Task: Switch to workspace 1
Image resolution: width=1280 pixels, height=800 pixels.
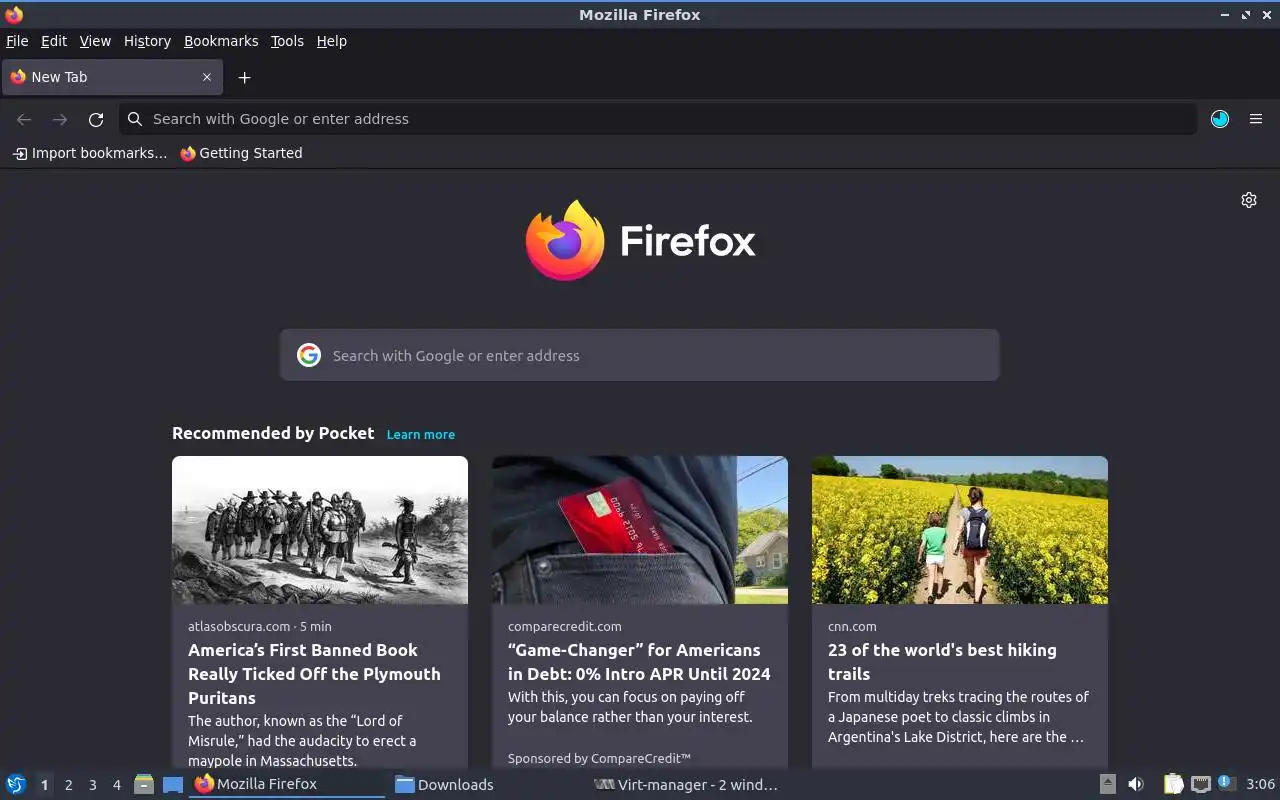Action: 44,785
